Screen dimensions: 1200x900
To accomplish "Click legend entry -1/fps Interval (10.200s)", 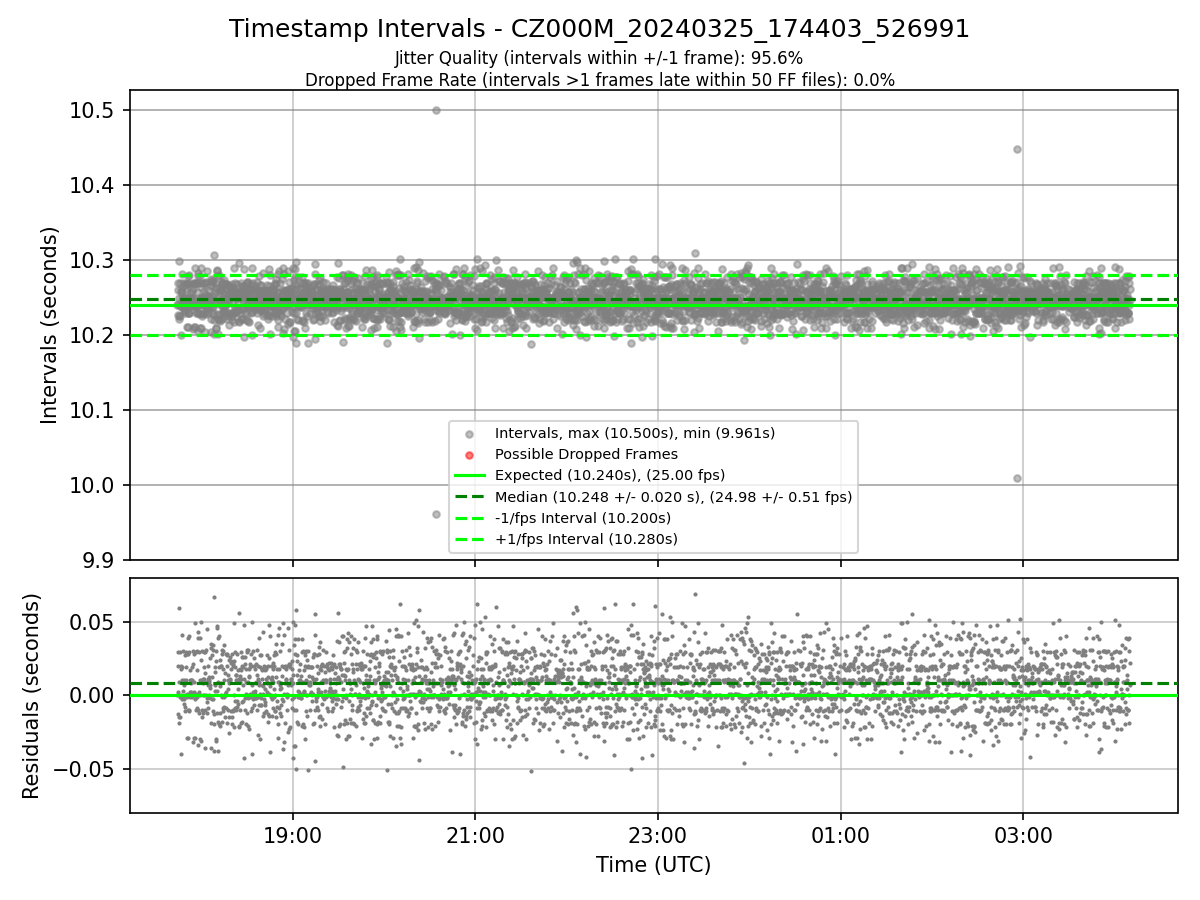I will click(583, 518).
